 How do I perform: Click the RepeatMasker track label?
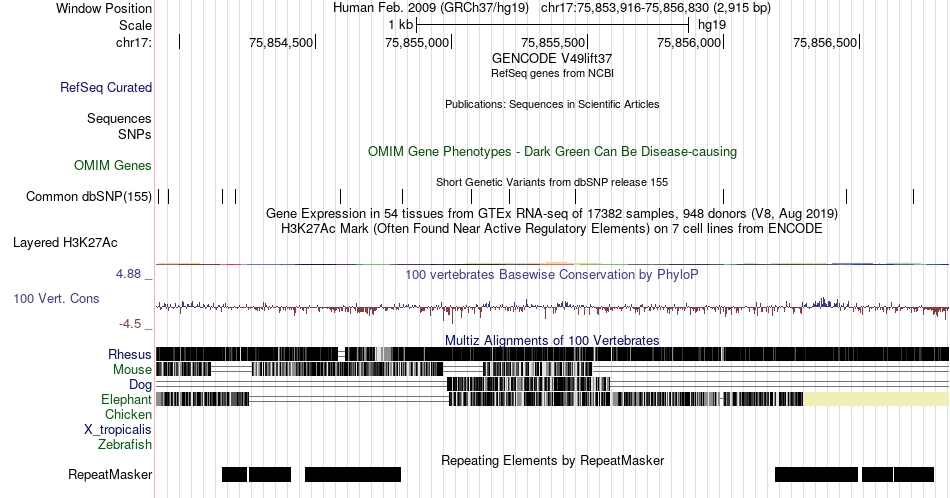coord(110,474)
